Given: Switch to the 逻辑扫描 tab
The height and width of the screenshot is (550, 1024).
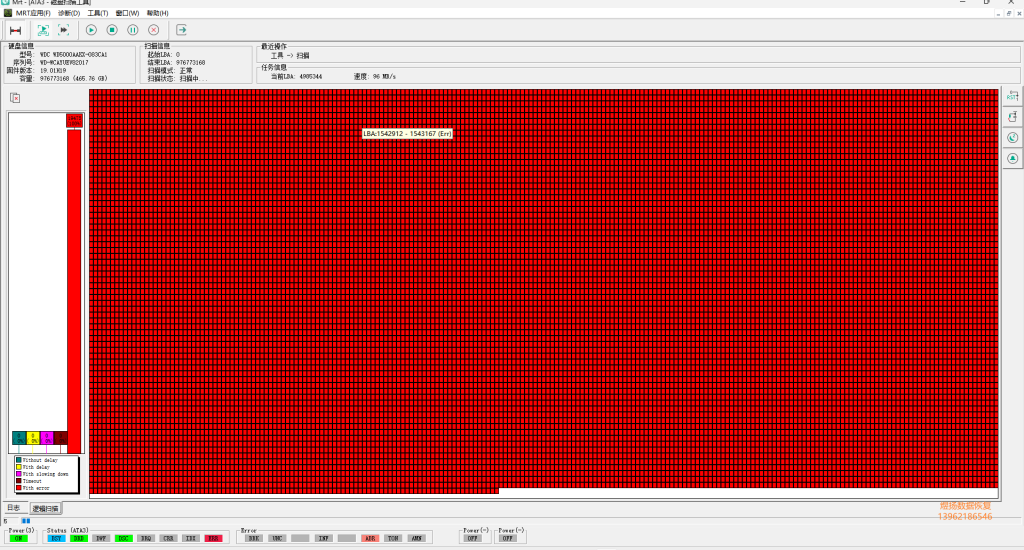Looking at the screenshot, I should point(46,508).
